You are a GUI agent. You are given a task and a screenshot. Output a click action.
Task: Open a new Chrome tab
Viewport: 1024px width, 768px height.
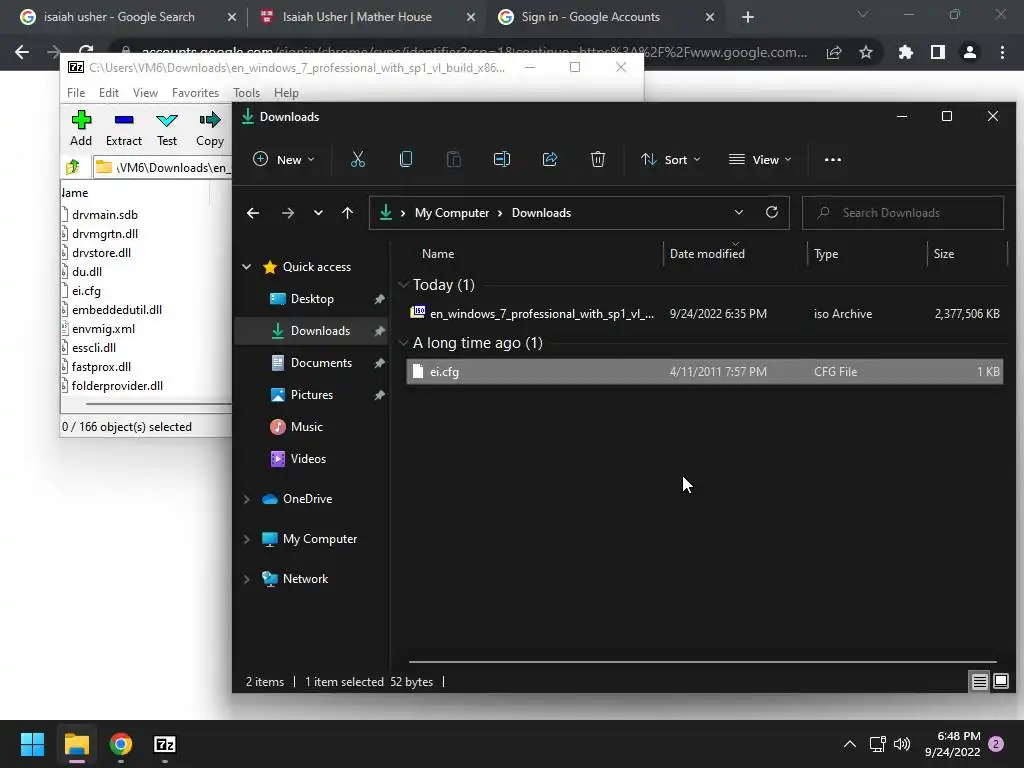coord(748,17)
